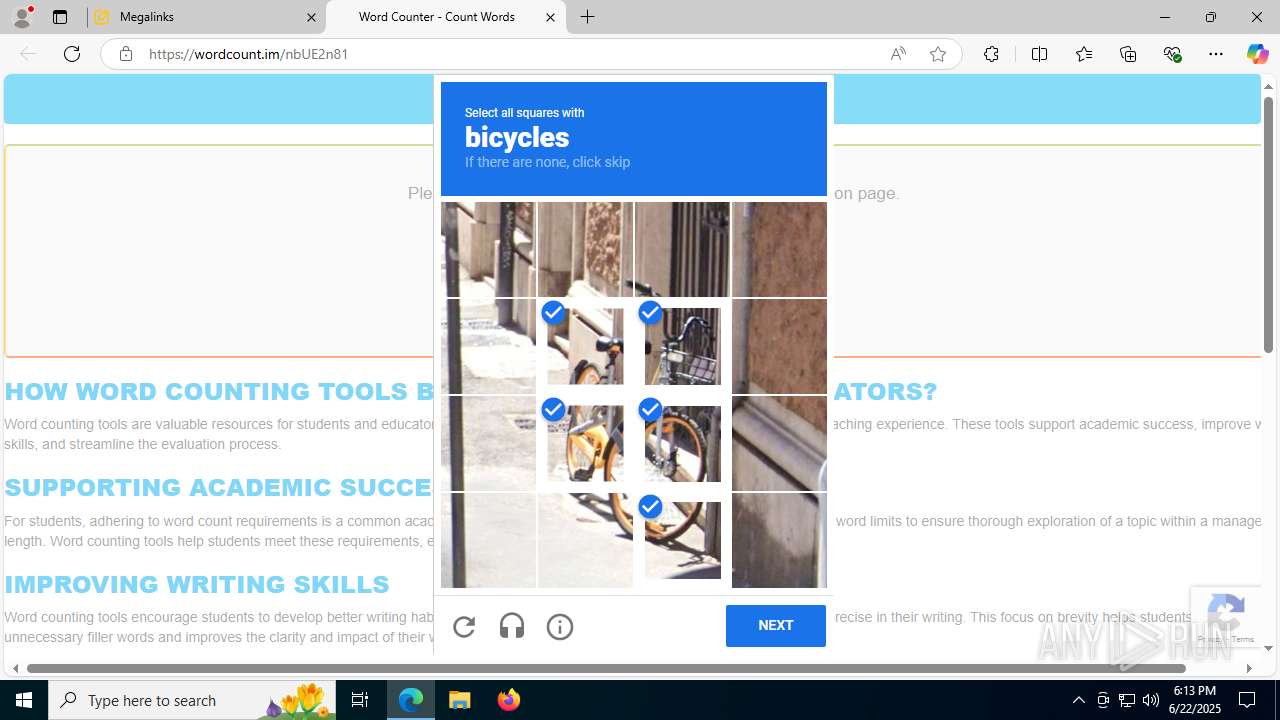Image resolution: width=1280 pixels, height=720 pixels.
Task: Open Browser essentials
Action: (1172, 54)
